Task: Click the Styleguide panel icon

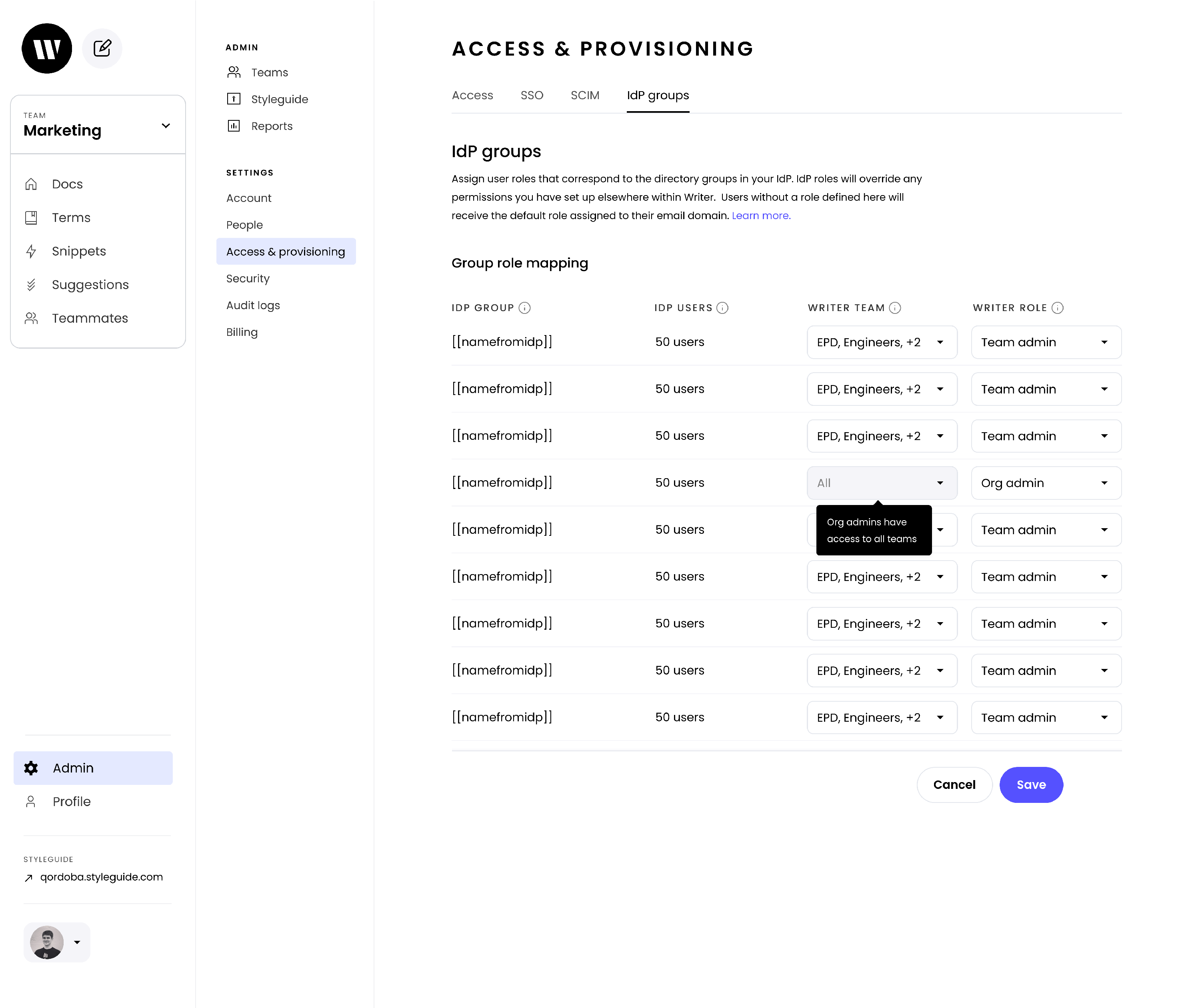Action: click(234, 99)
